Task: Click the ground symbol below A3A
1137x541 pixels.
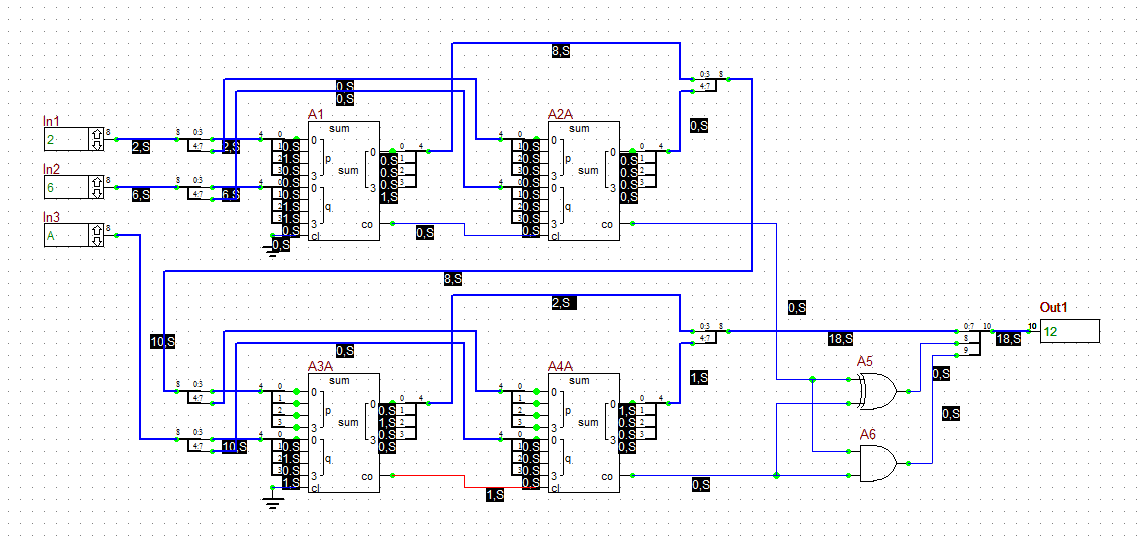Action: pos(272,500)
